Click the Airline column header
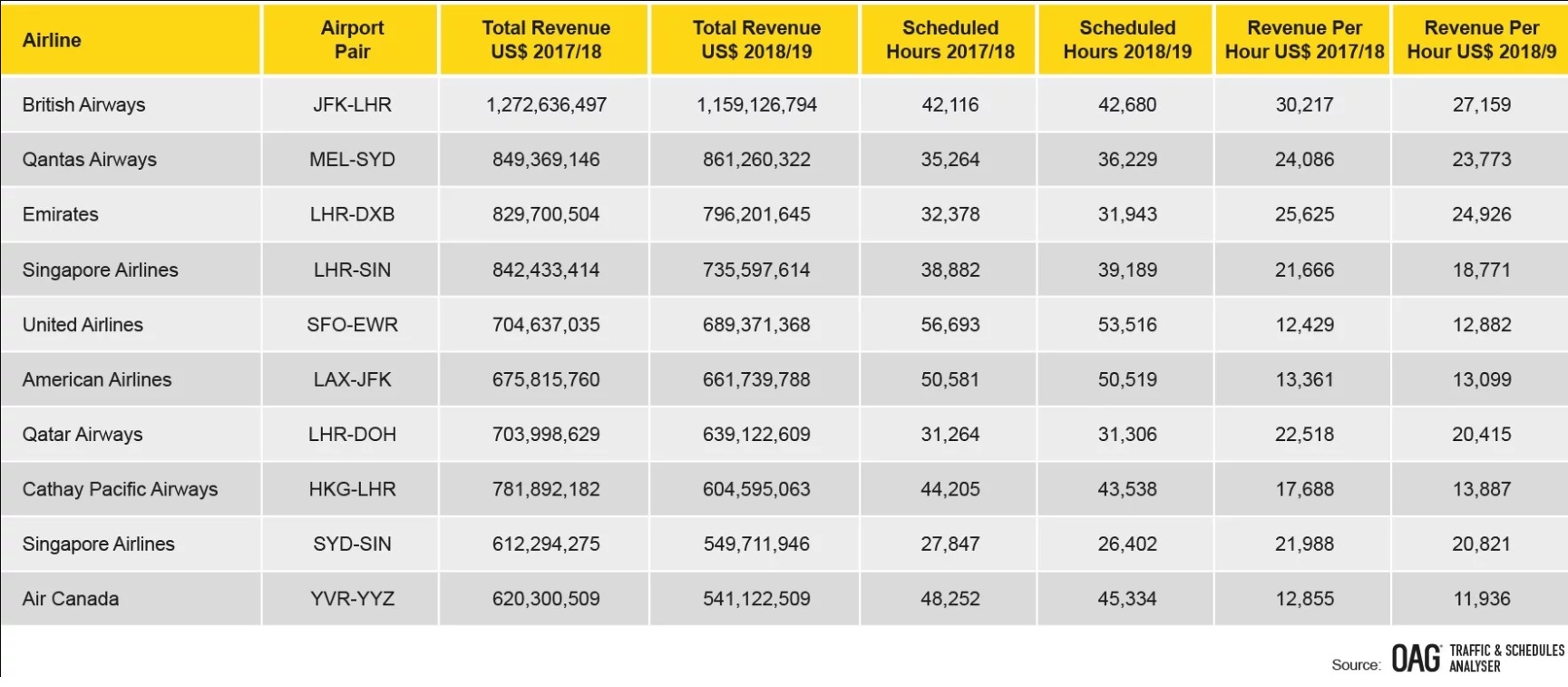Screen dimensions: 1568x687 point(52,40)
